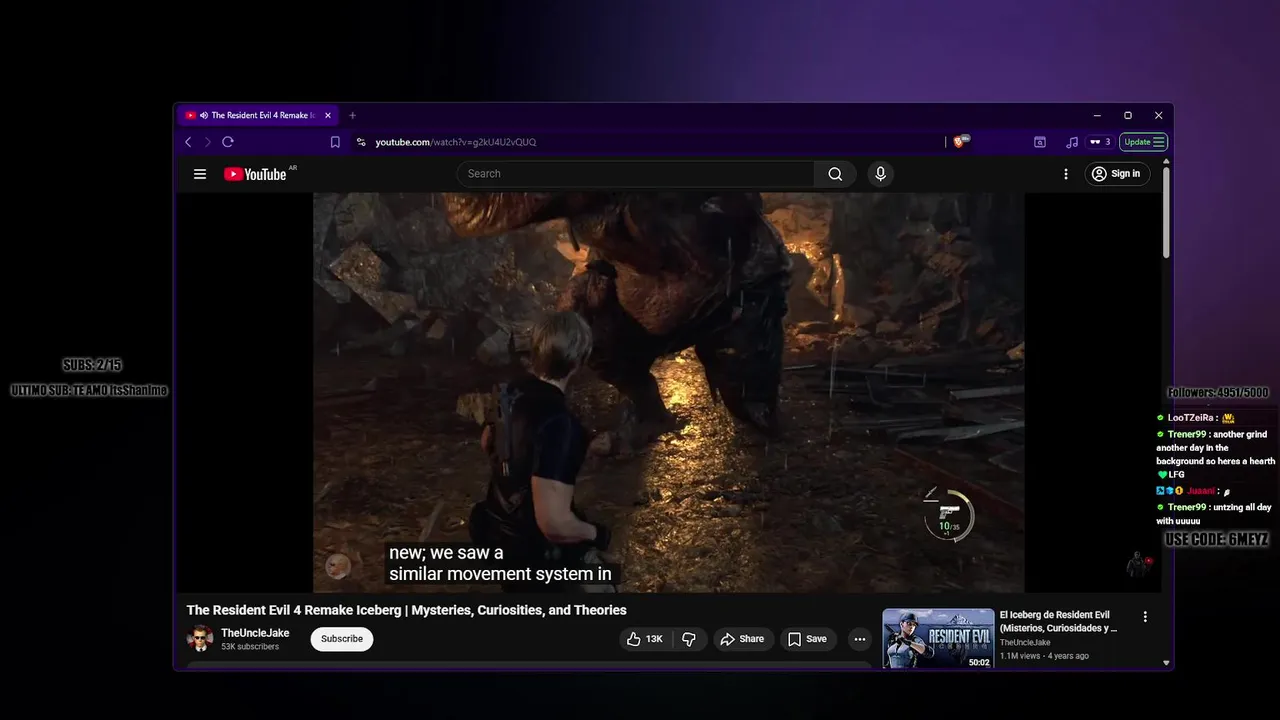Open YouTube hamburger guide menu

tap(200, 174)
